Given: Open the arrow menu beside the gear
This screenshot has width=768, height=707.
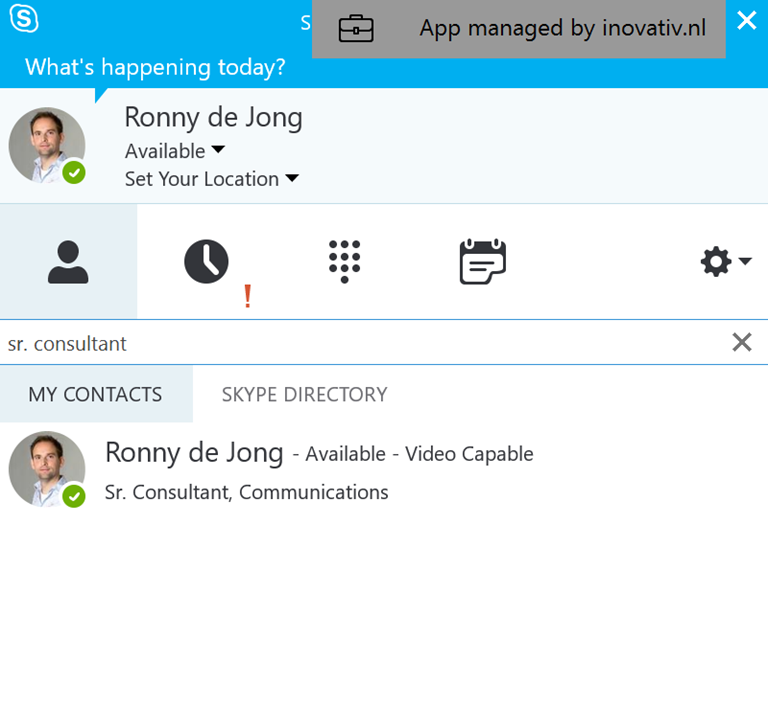Looking at the screenshot, I should (x=745, y=262).
